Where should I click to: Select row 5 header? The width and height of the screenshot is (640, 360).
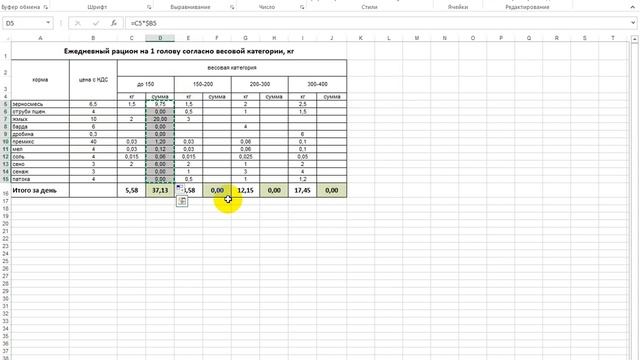pos(5,104)
